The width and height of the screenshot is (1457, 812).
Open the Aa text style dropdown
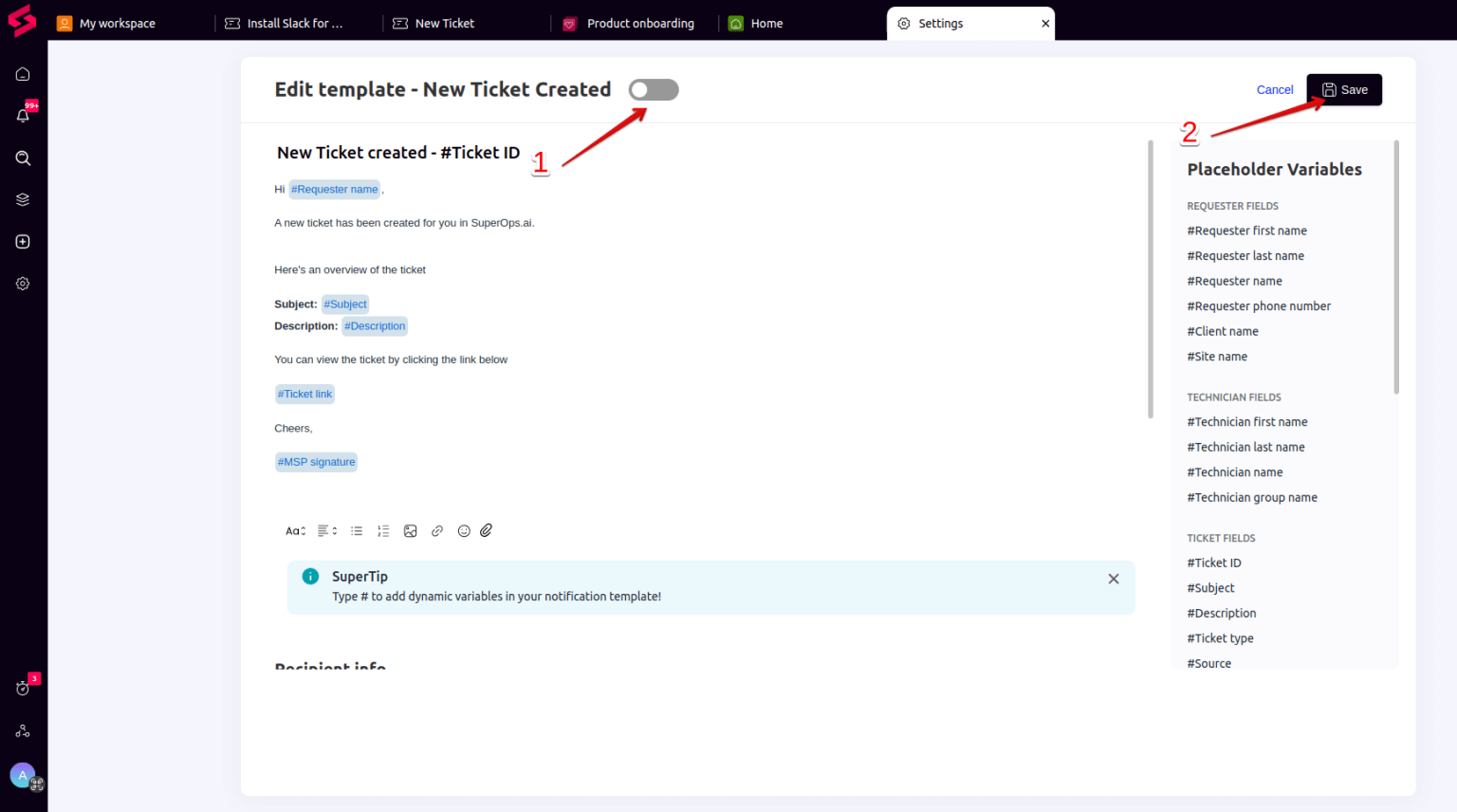pos(294,530)
